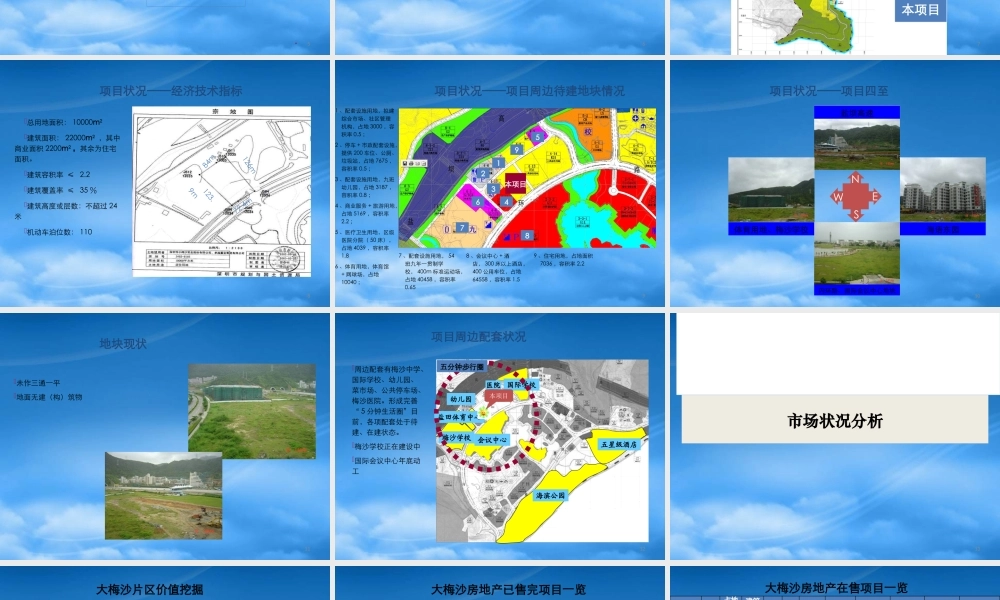Click the 未作三通一平 bullet text
Screen dimensions: 1000x600
[x=38, y=383]
